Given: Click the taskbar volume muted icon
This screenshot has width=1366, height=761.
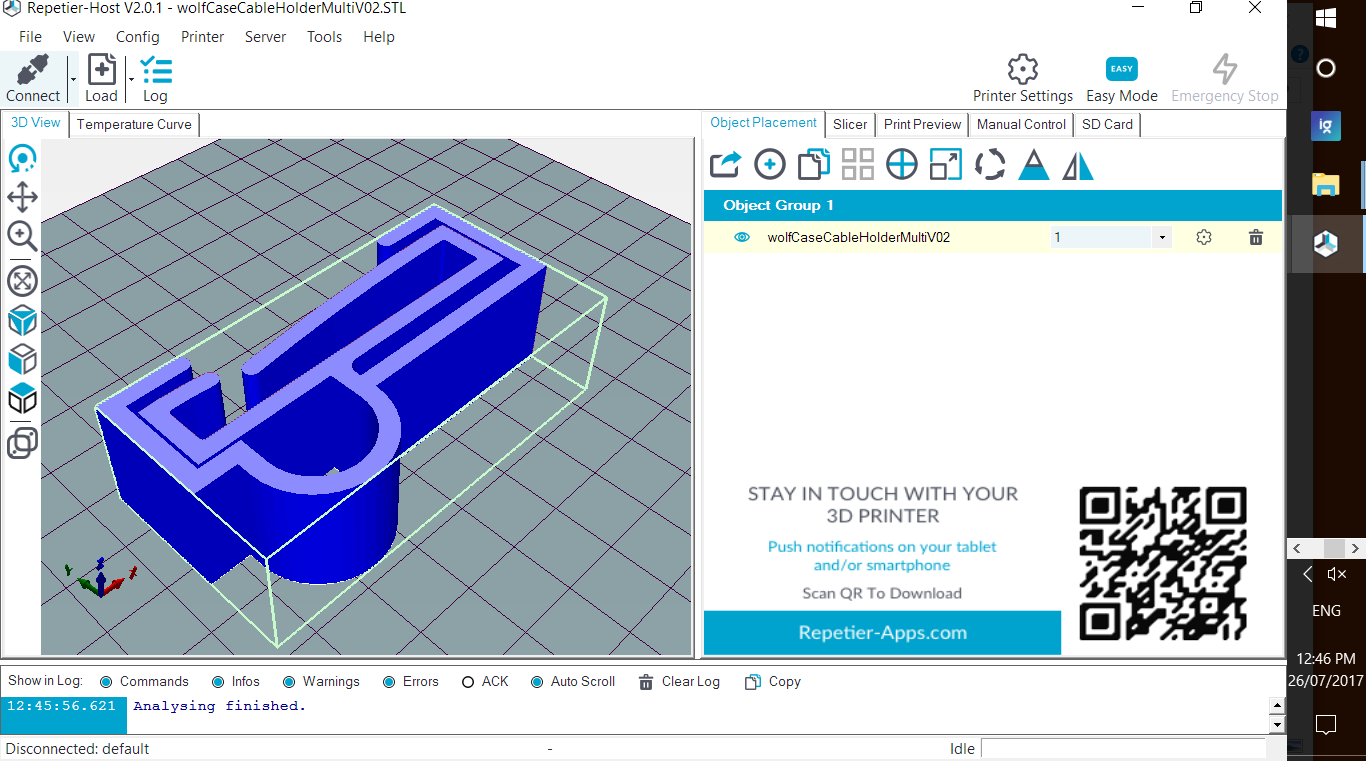Looking at the screenshot, I should tap(1336, 574).
